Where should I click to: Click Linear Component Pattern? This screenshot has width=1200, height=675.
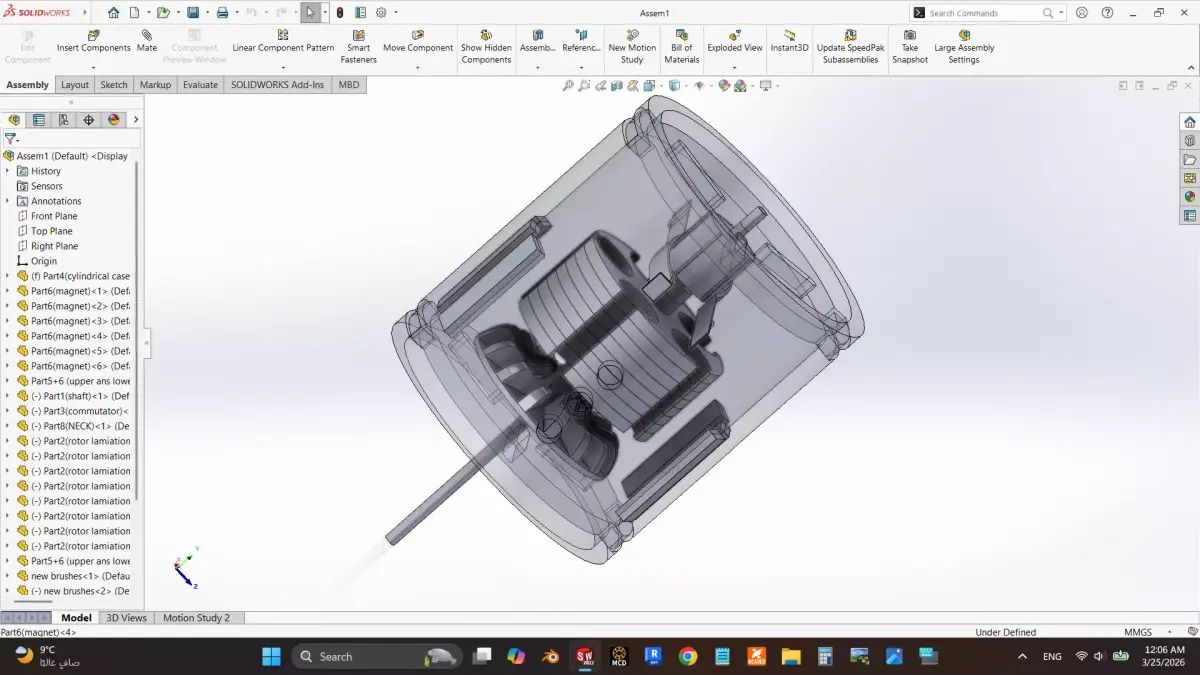point(283,41)
